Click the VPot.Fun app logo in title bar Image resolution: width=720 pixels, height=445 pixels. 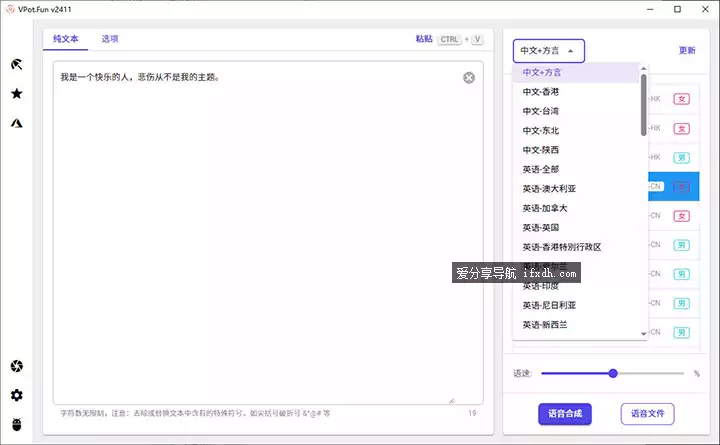point(10,9)
